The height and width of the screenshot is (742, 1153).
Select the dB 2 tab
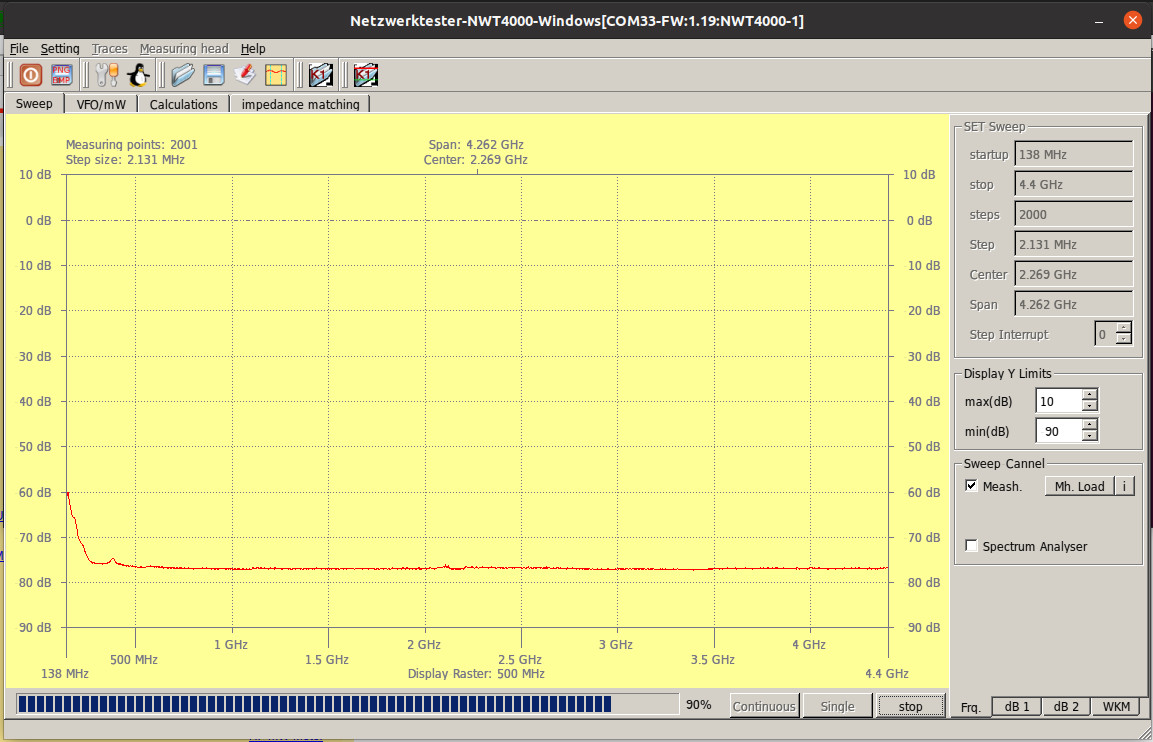1066,707
